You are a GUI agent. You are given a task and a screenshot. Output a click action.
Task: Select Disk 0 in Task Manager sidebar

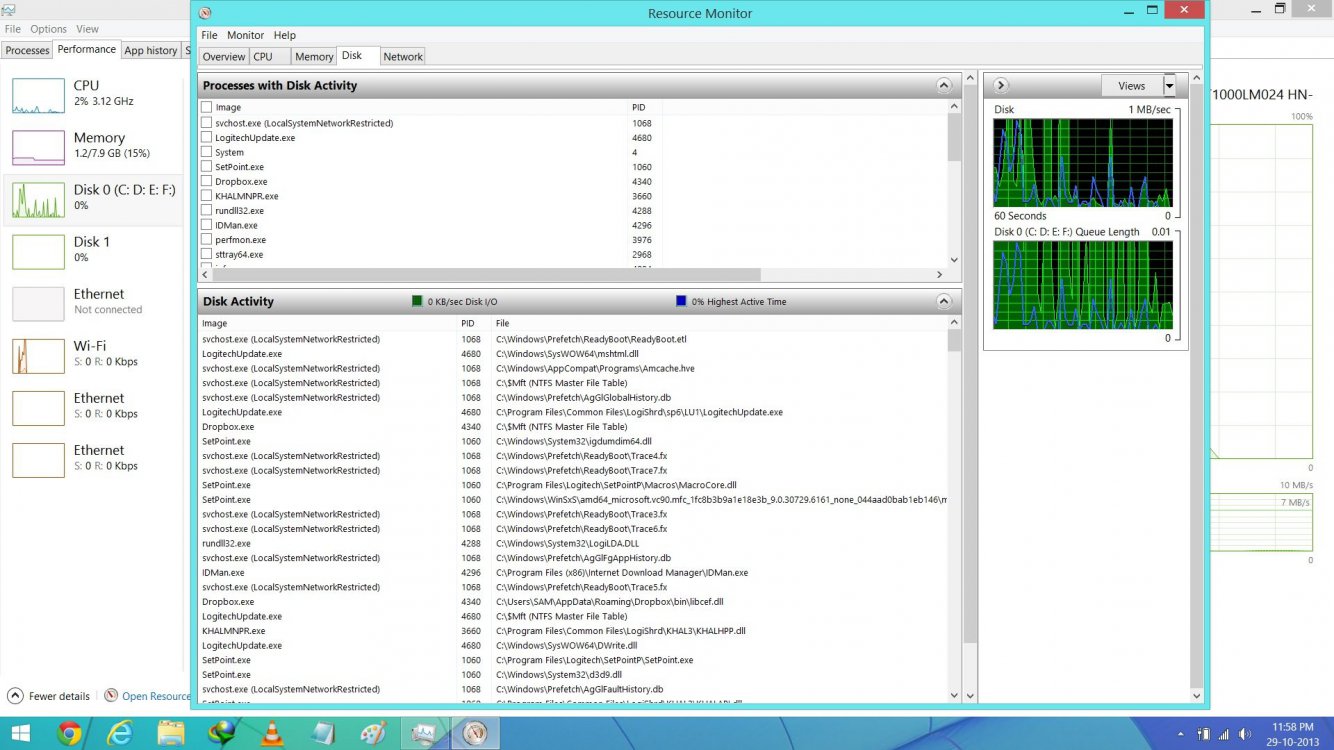[94, 198]
